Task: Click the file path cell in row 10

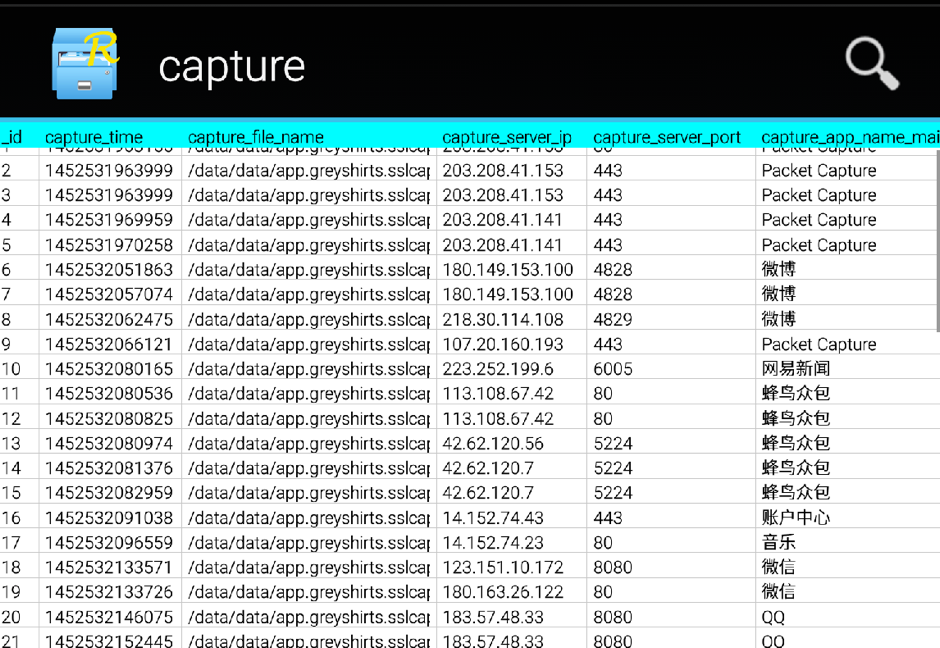Action: [309, 369]
